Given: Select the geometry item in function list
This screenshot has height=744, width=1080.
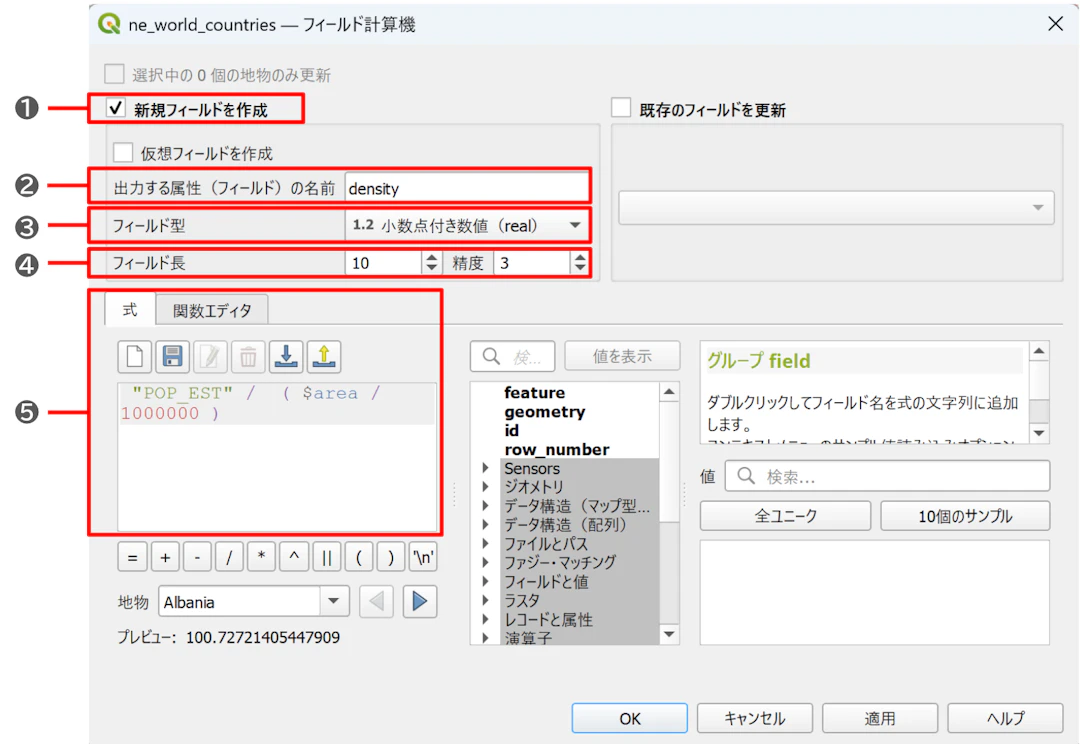Looking at the screenshot, I should click(544, 412).
